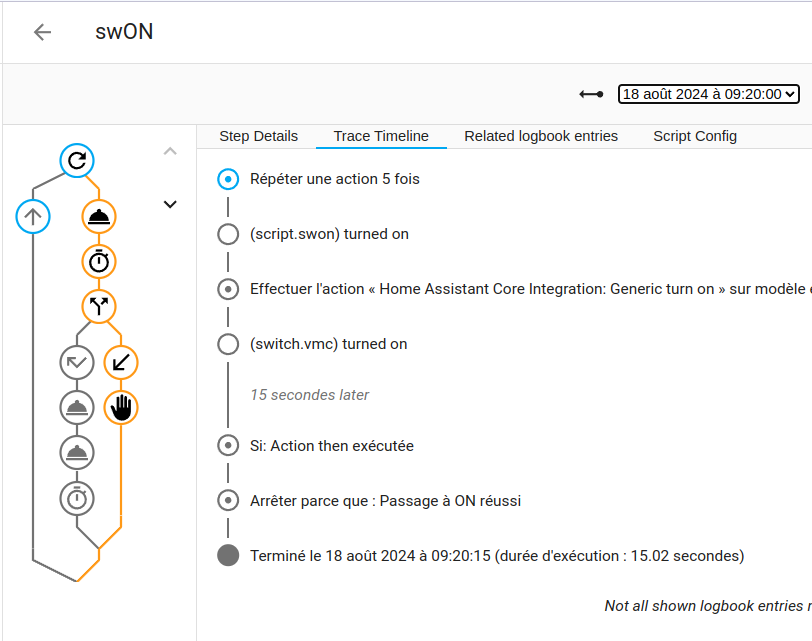The image size is (812, 641).
Task: Select the stop hand node
Action: pyautogui.click(x=121, y=407)
